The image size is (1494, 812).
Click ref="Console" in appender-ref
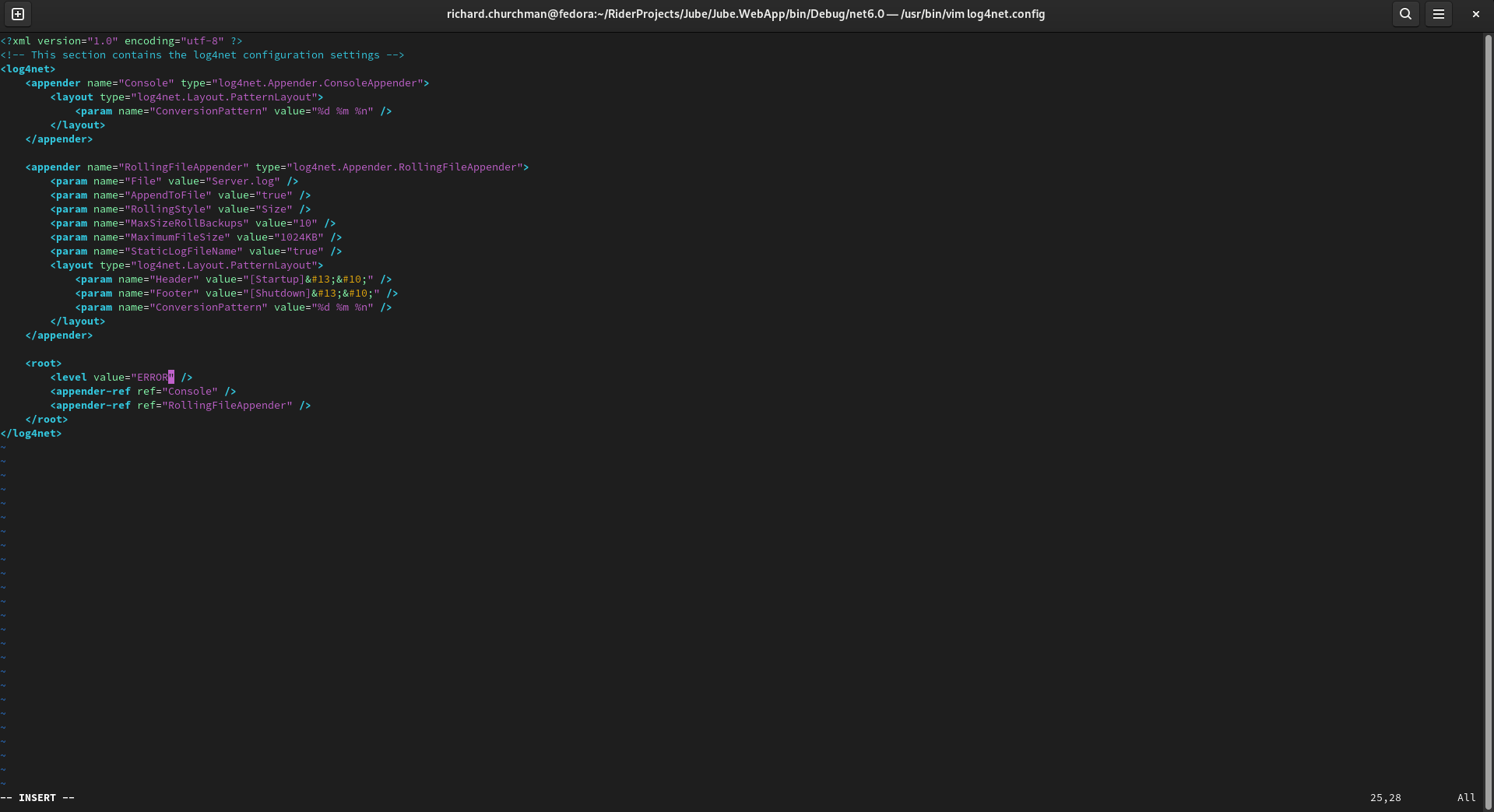pos(178,391)
